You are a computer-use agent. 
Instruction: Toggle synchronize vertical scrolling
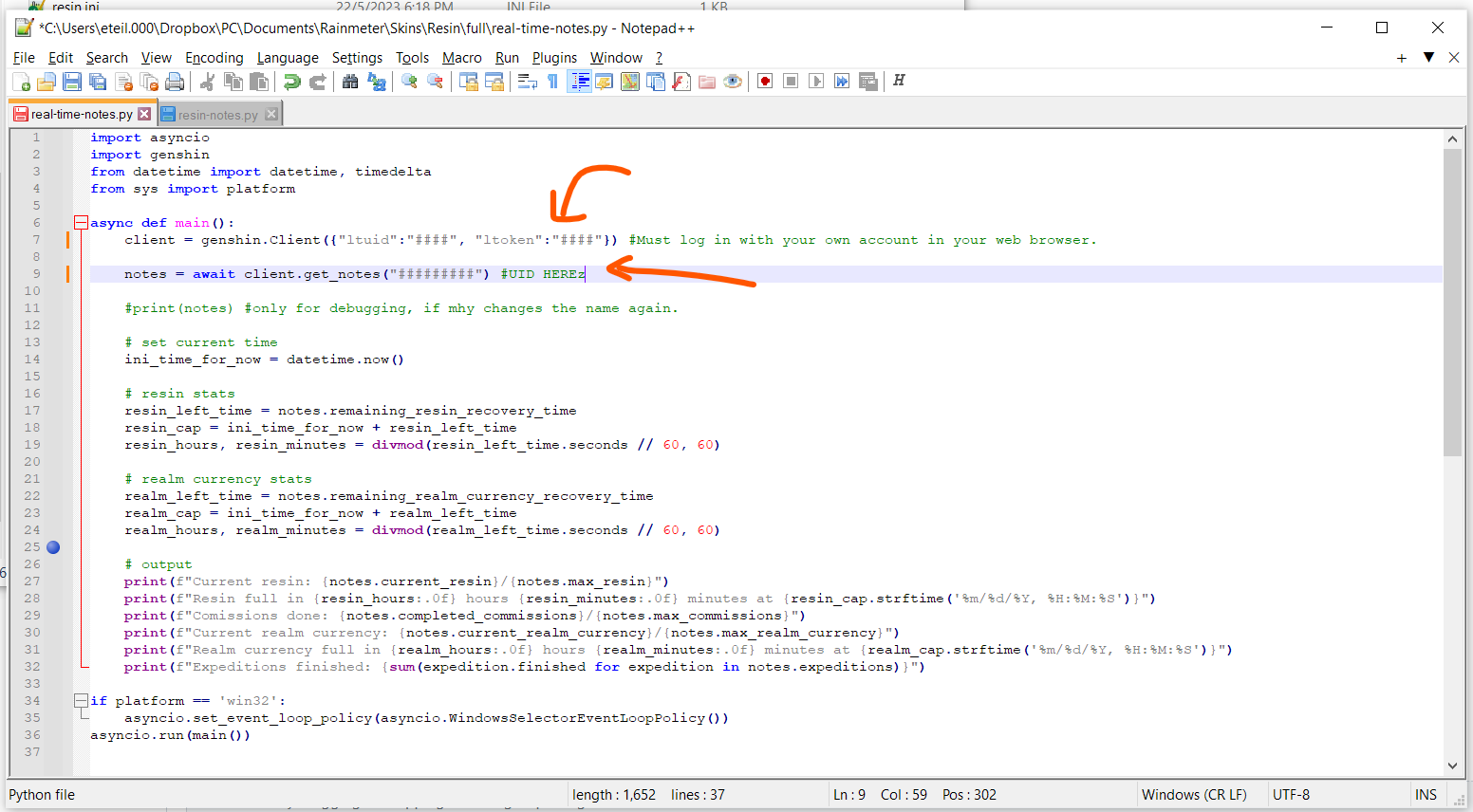click(468, 82)
